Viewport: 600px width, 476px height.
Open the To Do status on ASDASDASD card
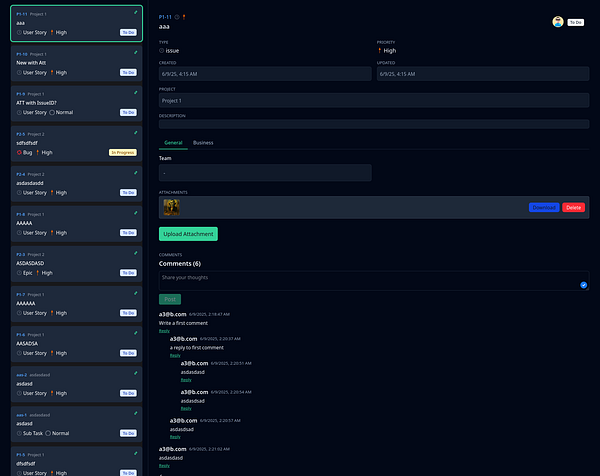(128, 273)
